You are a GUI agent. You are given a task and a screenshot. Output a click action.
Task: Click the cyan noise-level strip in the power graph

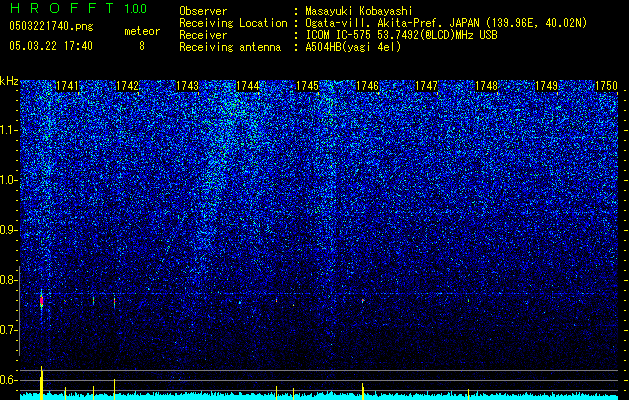click(319, 396)
